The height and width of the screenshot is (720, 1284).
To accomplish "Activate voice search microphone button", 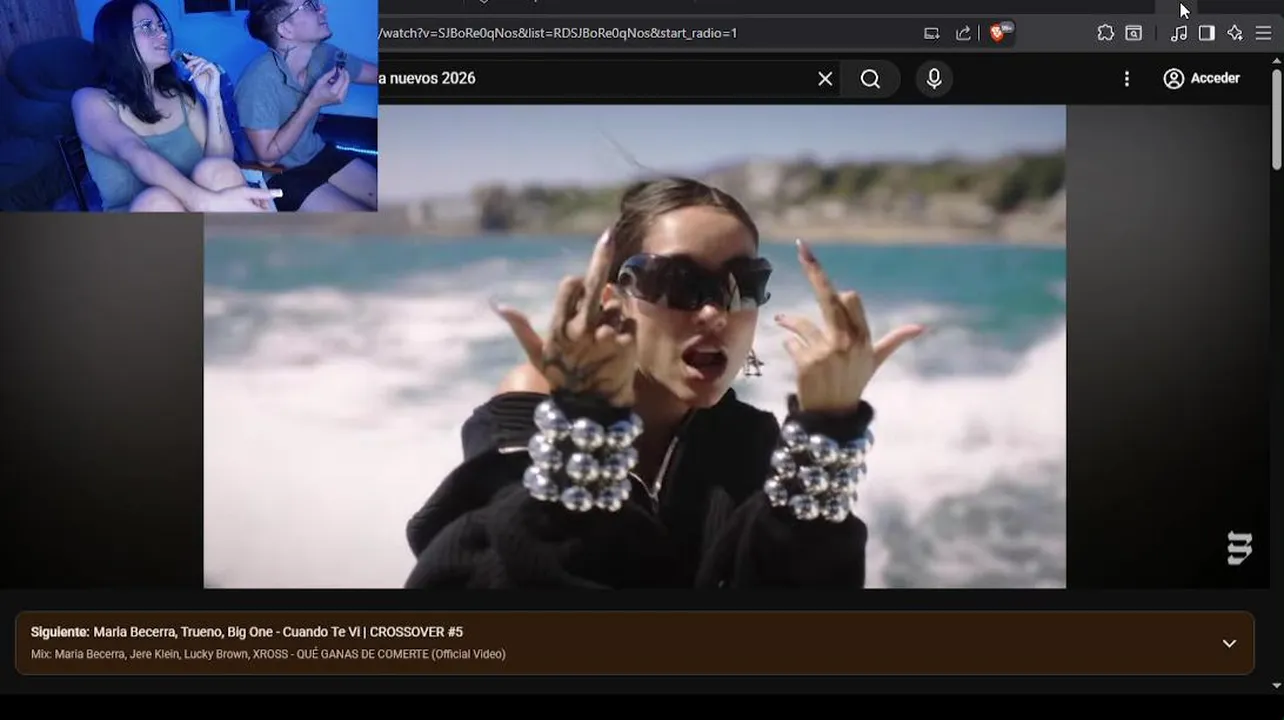I will click(934, 79).
